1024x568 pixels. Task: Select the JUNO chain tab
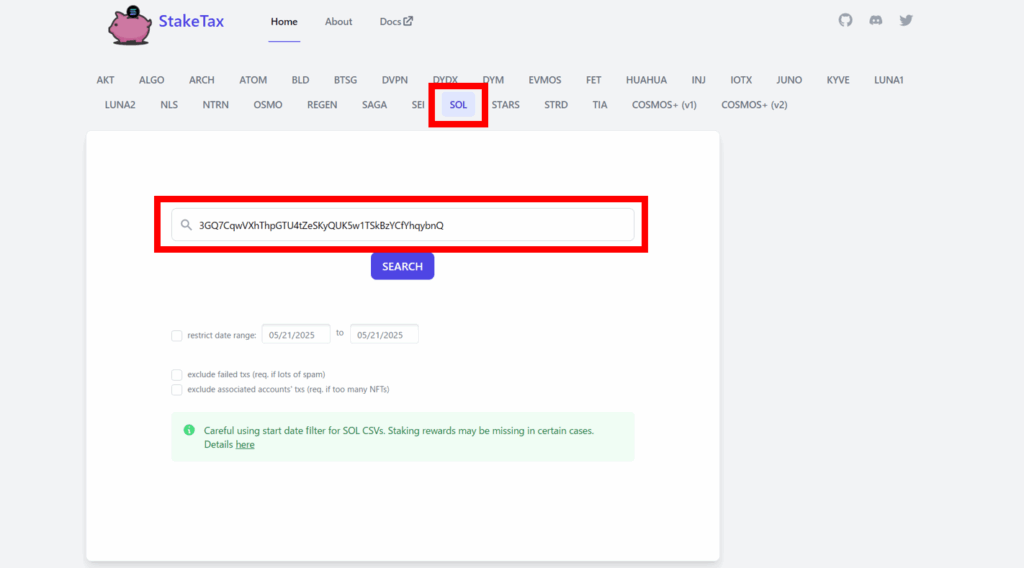coord(789,80)
